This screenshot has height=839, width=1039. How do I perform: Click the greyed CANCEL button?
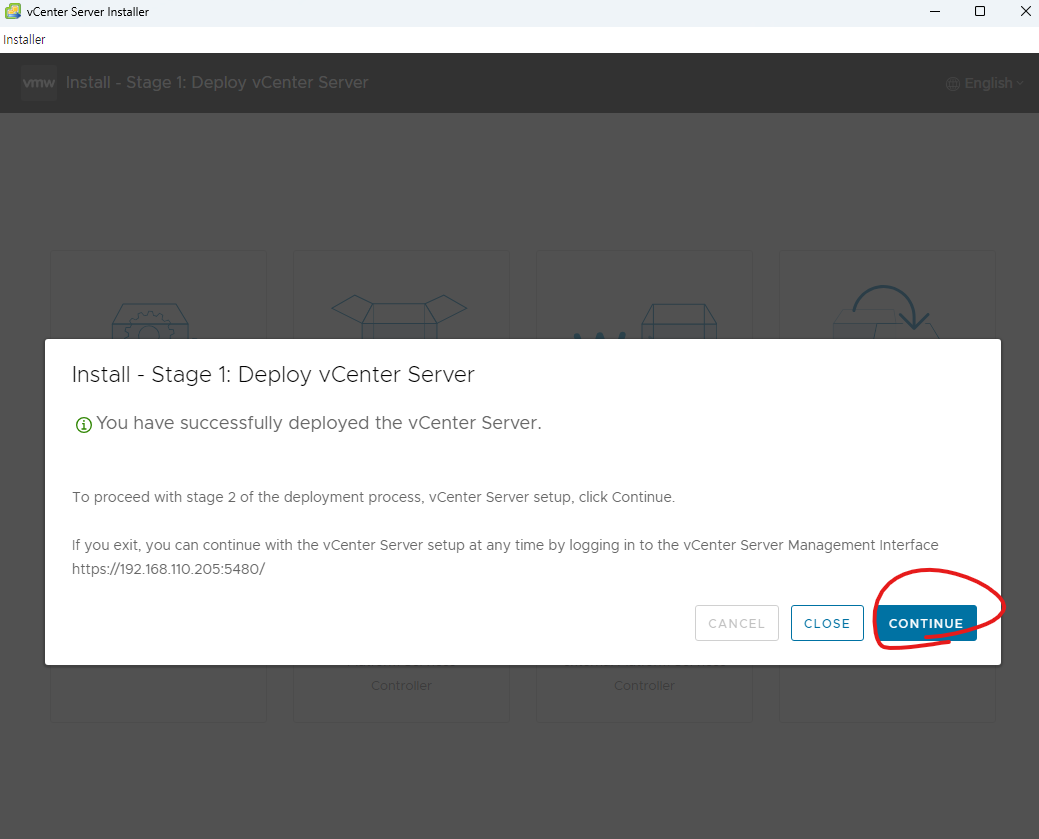(x=736, y=623)
